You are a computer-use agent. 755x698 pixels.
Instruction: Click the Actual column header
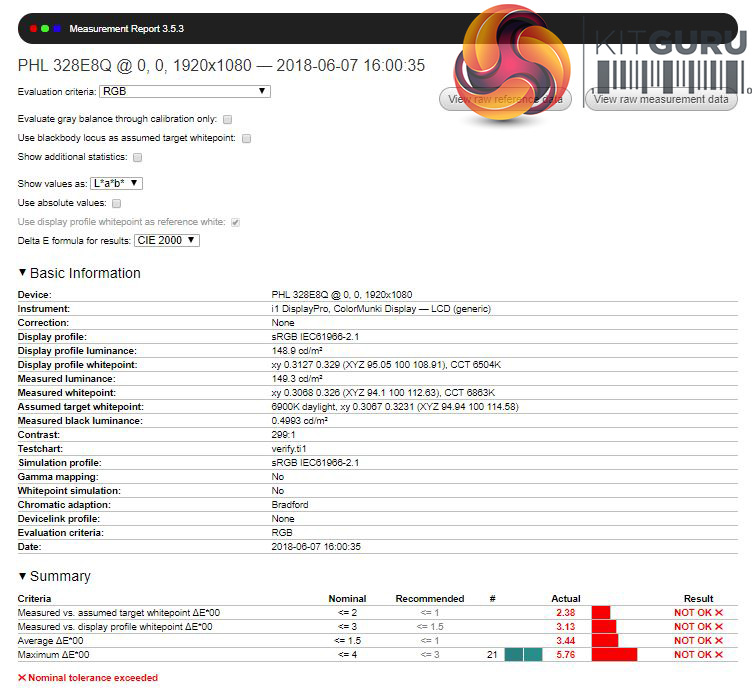click(x=566, y=599)
